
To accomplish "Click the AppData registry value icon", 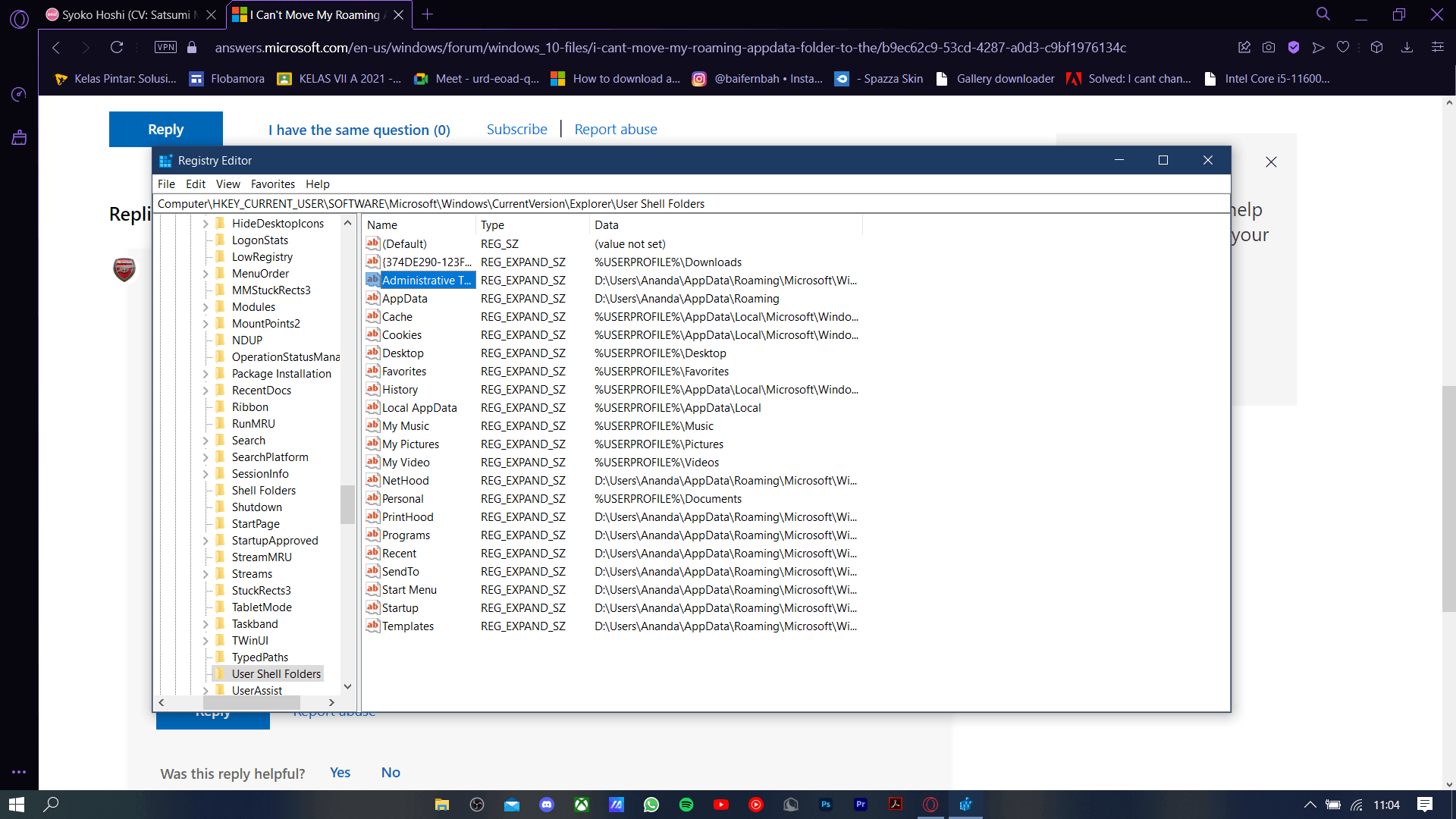I will [x=372, y=298].
